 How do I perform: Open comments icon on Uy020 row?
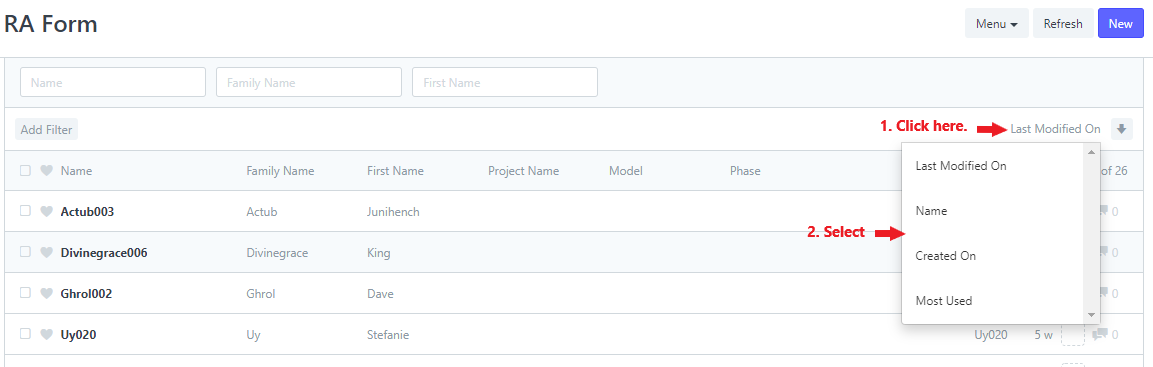pos(1099,335)
